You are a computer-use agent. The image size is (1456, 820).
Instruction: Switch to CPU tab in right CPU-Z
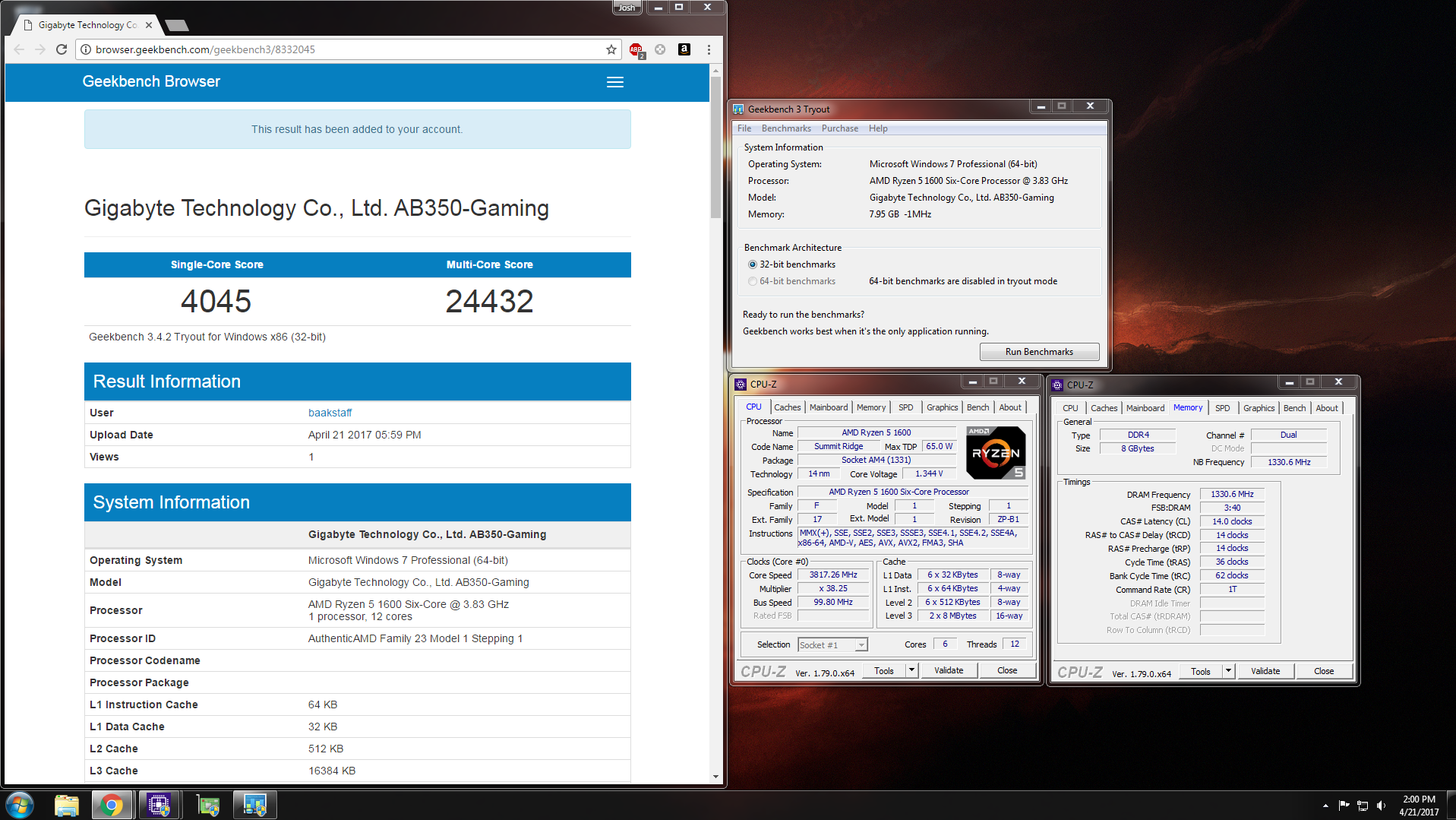click(x=1070, y=408)
